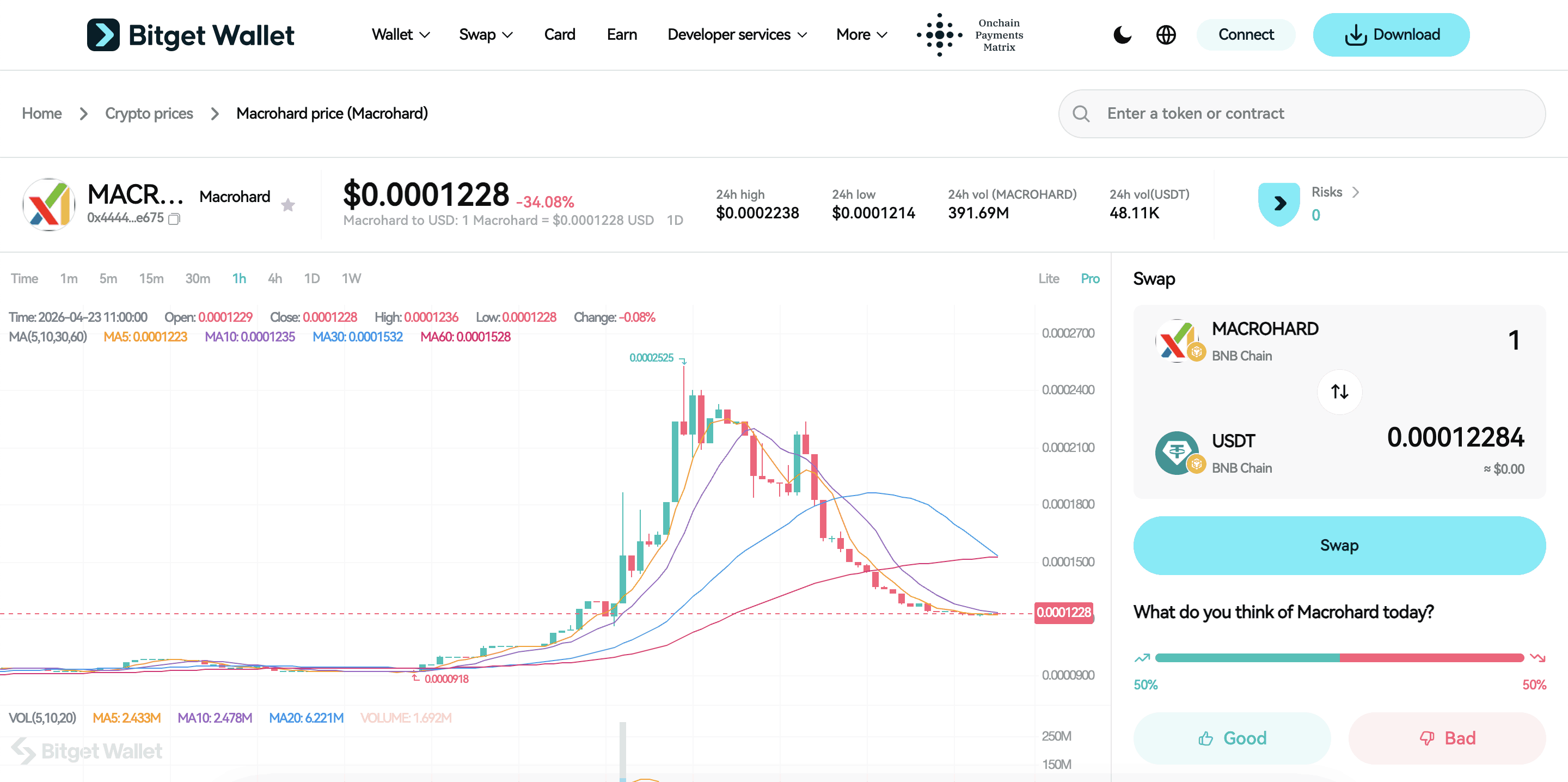The width and height of the screenshot is (1568, 782).
Task: Copy the Macrohard contract address
Action: [x=174, y=218]
